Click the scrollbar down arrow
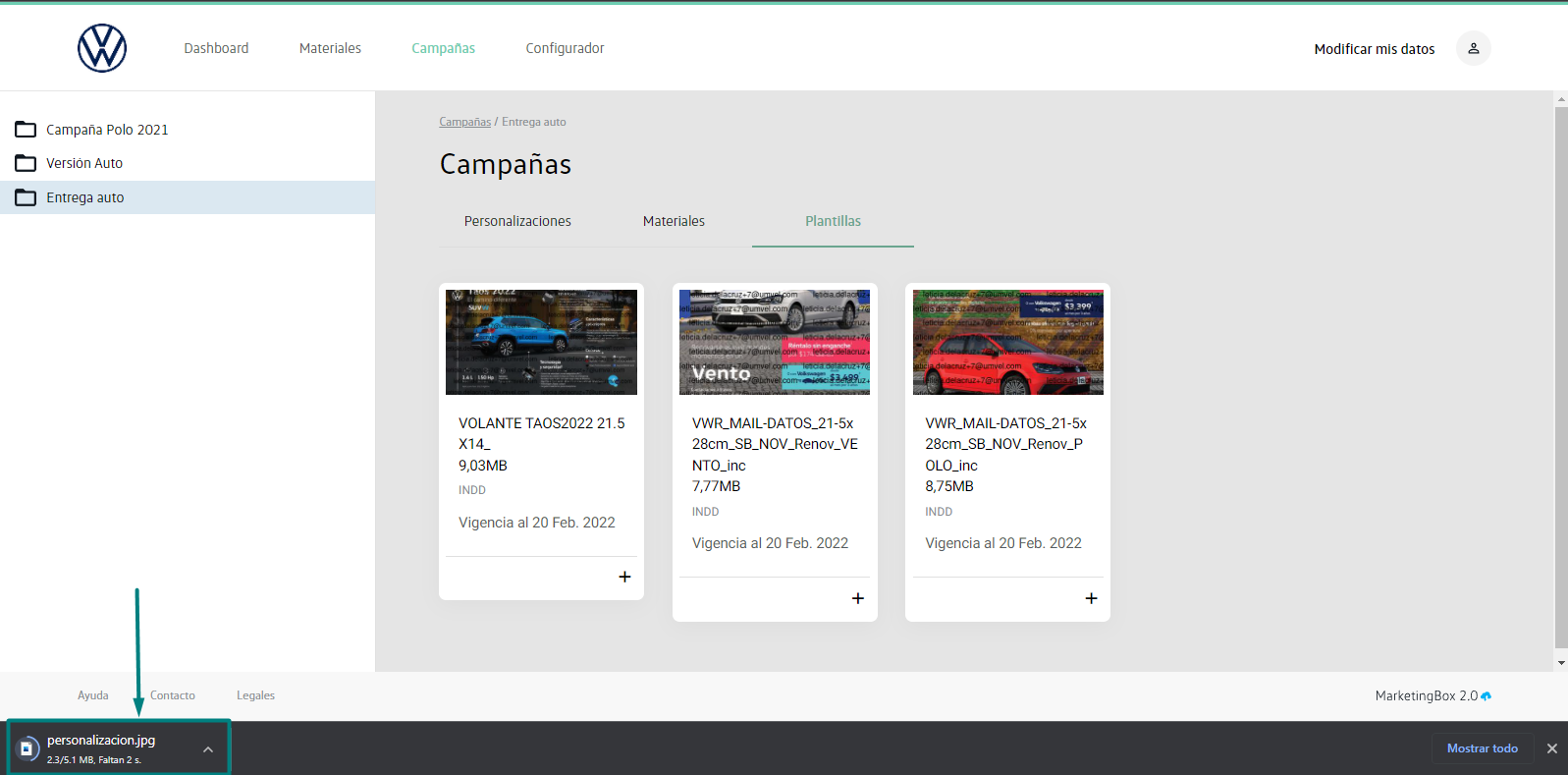The height and width of the screenshot is (775, 1568). pos(1561,663)
